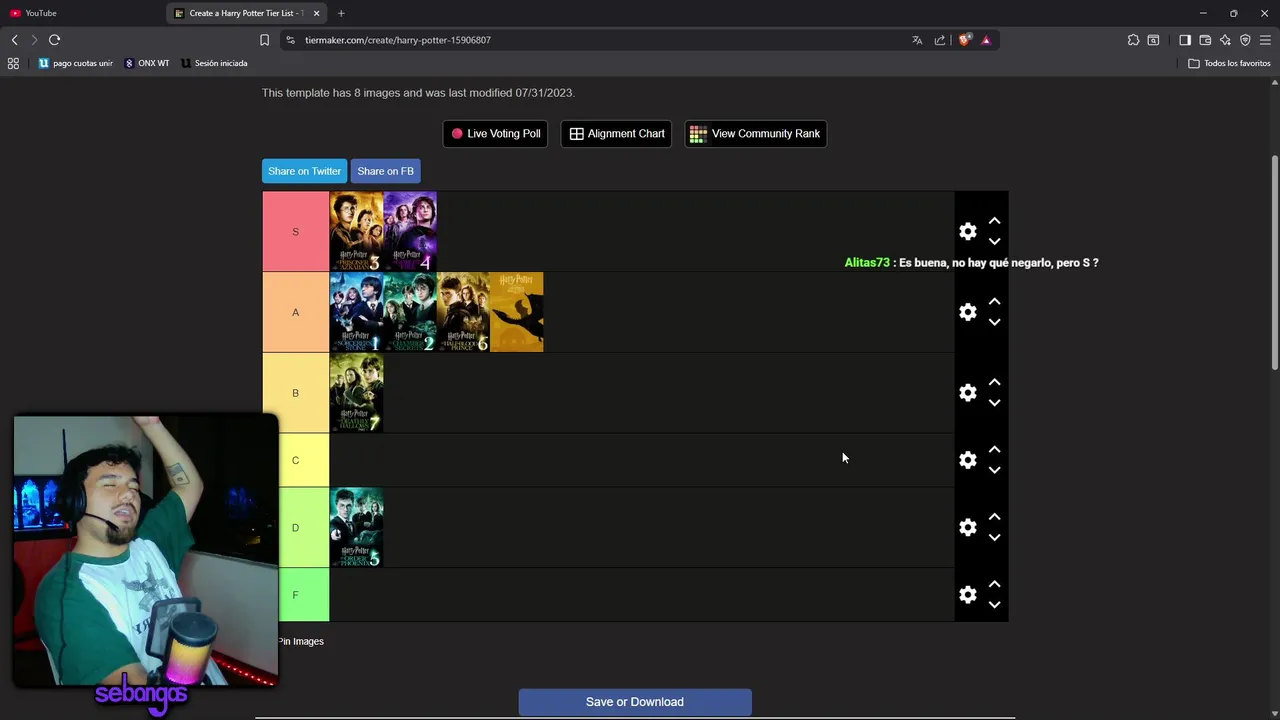Move D tier row down arrow

[994, 537]
